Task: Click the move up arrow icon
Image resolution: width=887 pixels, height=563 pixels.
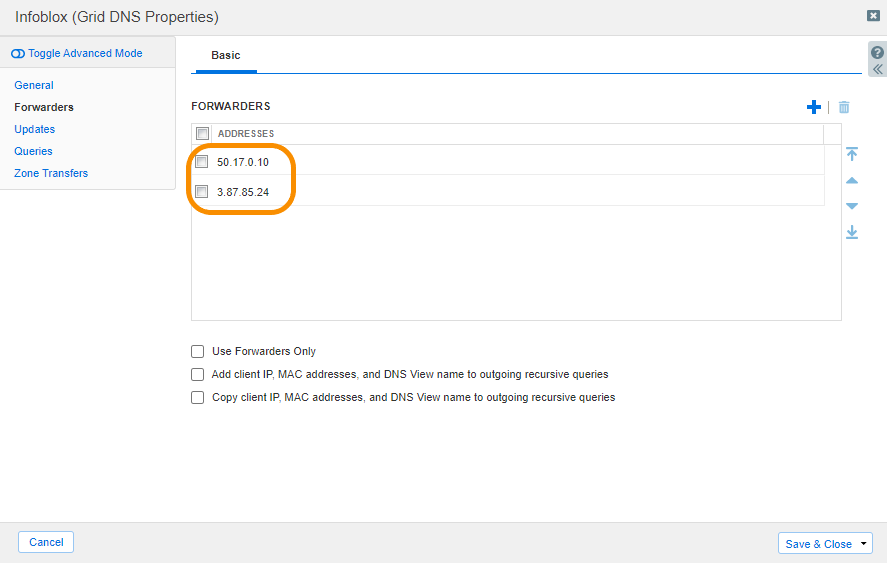Action: [x=852, y=181]
